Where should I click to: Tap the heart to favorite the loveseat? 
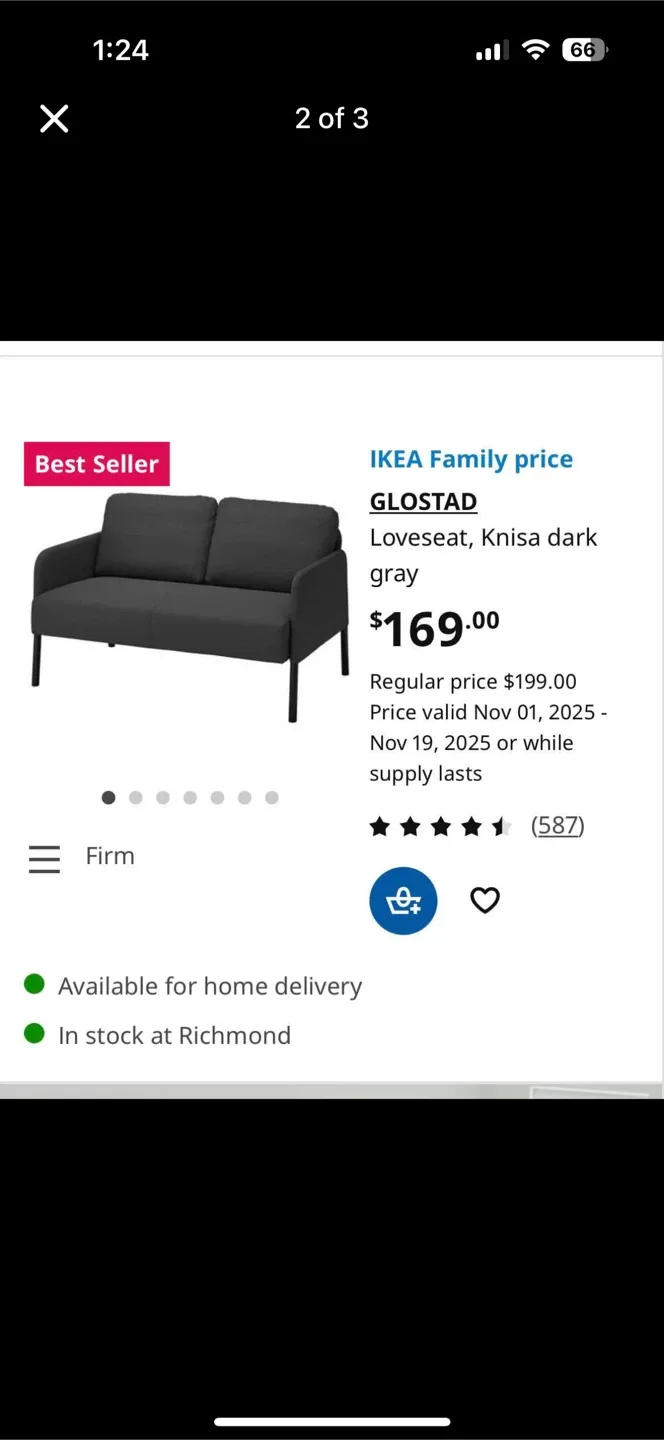click(x=484, y=900)
